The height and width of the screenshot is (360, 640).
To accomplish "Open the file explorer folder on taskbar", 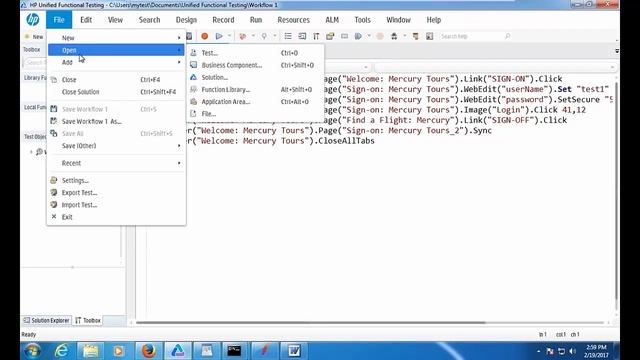I will pos(90,351).
